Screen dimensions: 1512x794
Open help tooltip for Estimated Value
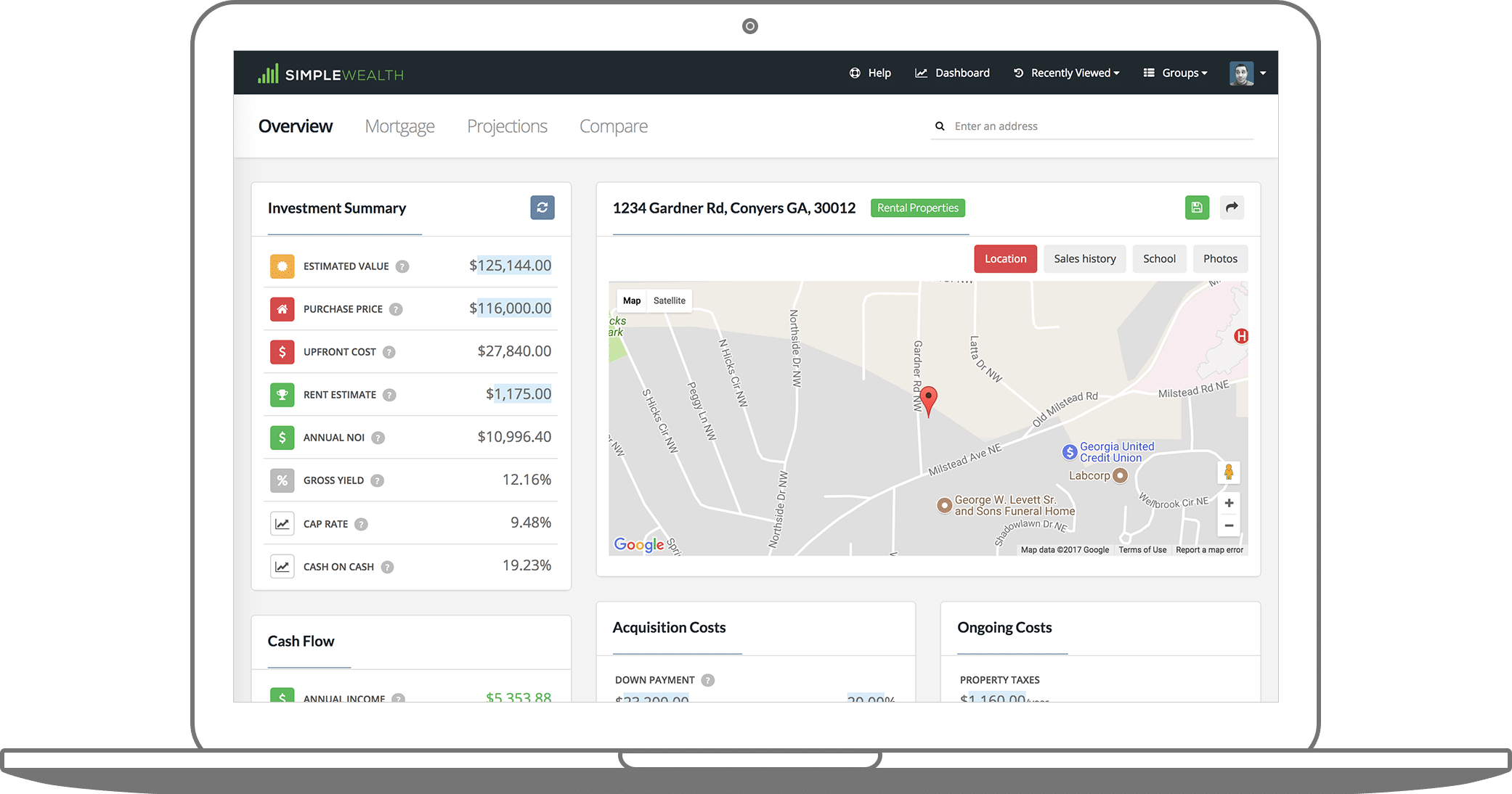click(x=402, y=266)
